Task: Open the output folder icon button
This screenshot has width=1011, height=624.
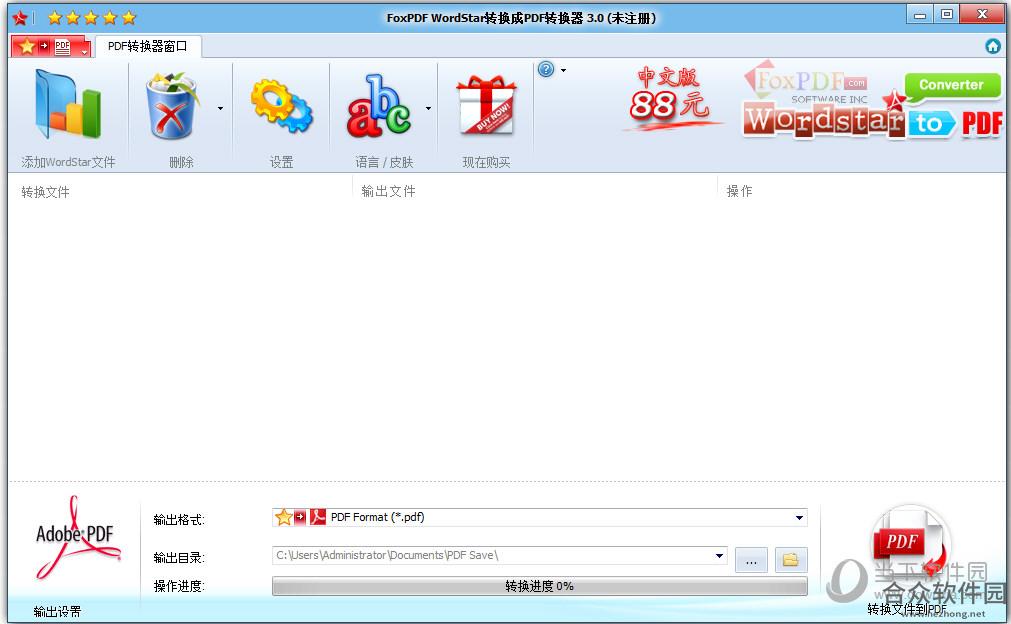Action: tap(790, 560)
